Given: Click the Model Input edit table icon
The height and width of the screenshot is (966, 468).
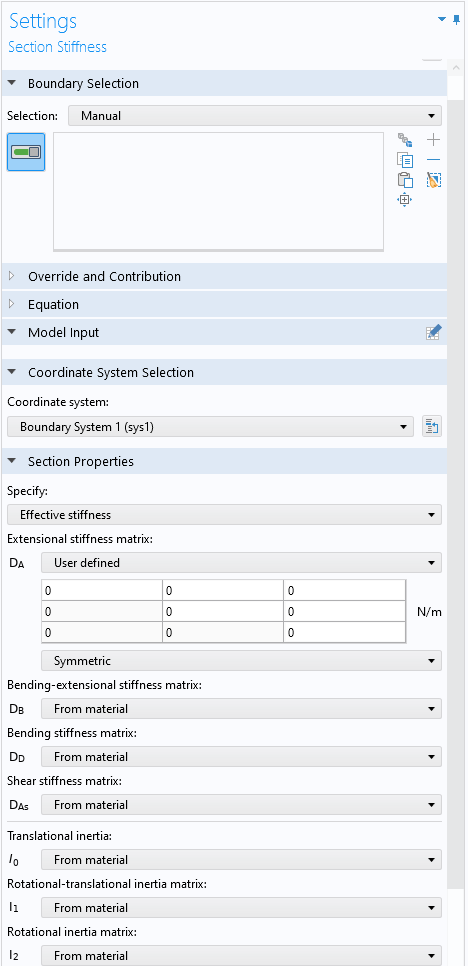Looking at the screenshot, I should [434, 333].
